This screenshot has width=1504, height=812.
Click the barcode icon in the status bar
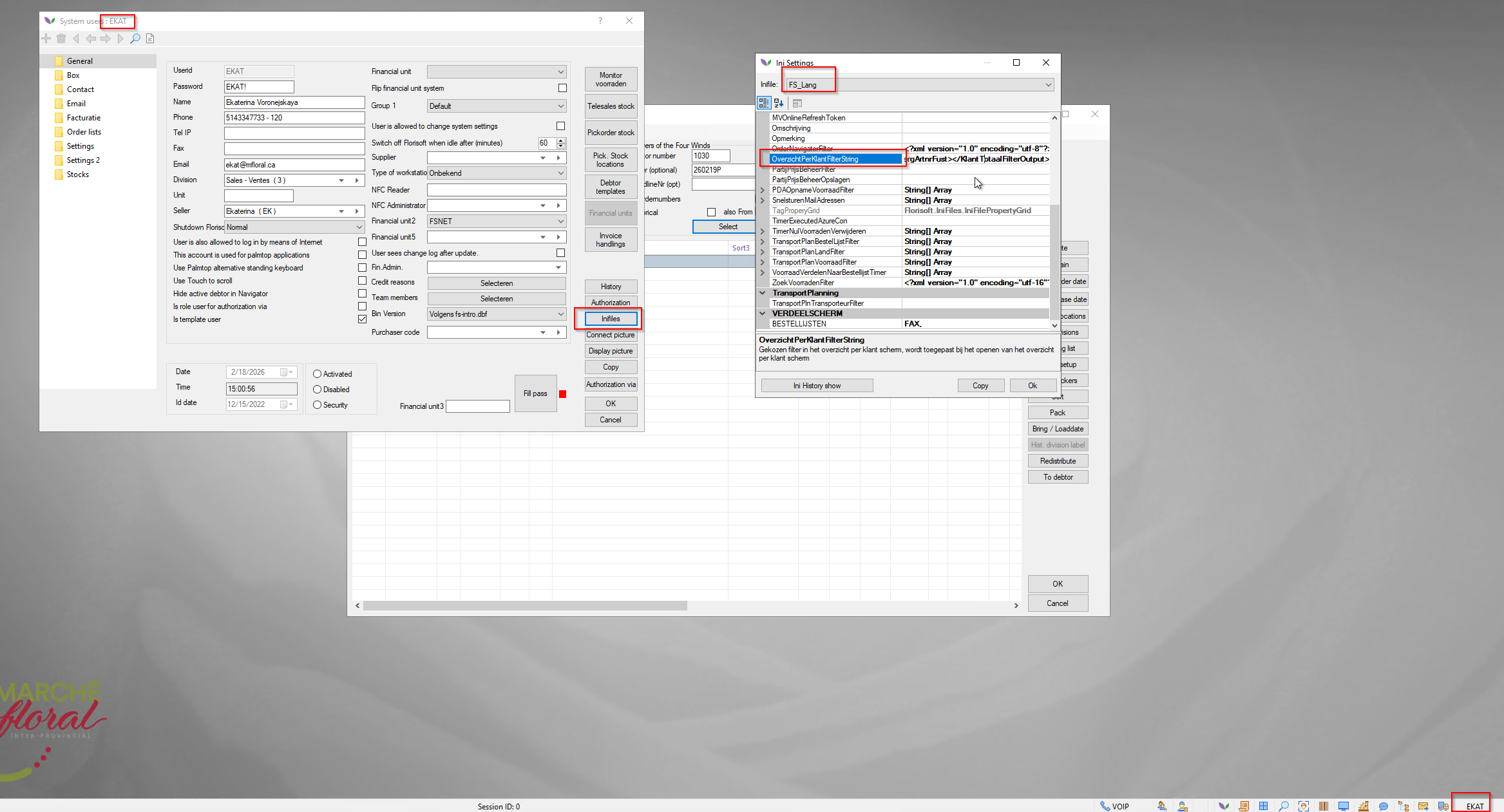pos(1324,806)
